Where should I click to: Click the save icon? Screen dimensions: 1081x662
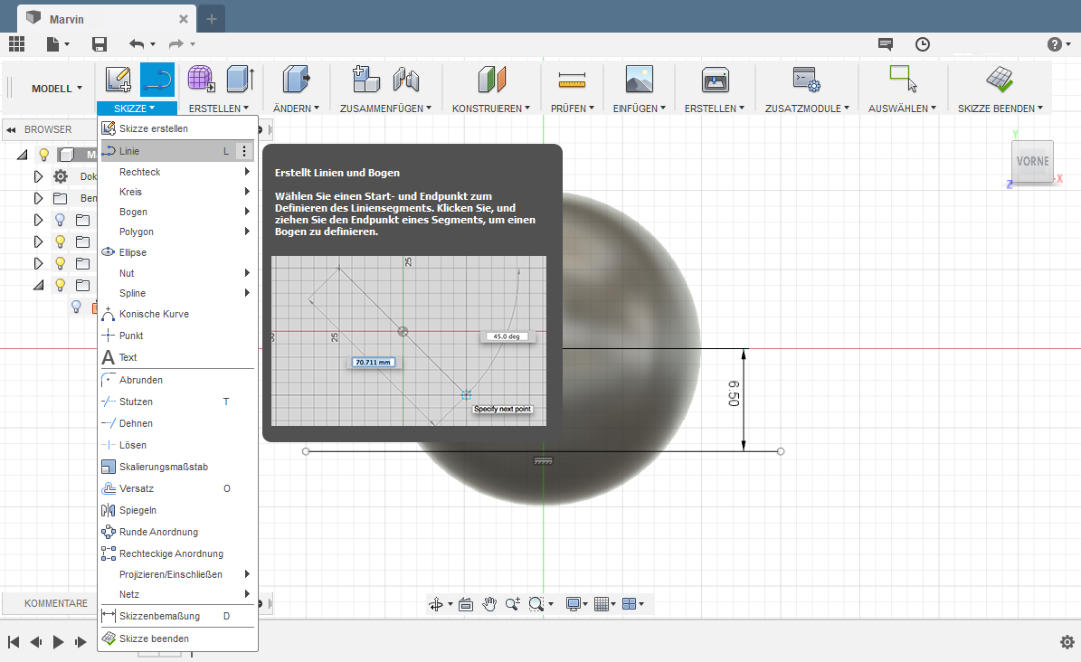[x=99, y=44]
